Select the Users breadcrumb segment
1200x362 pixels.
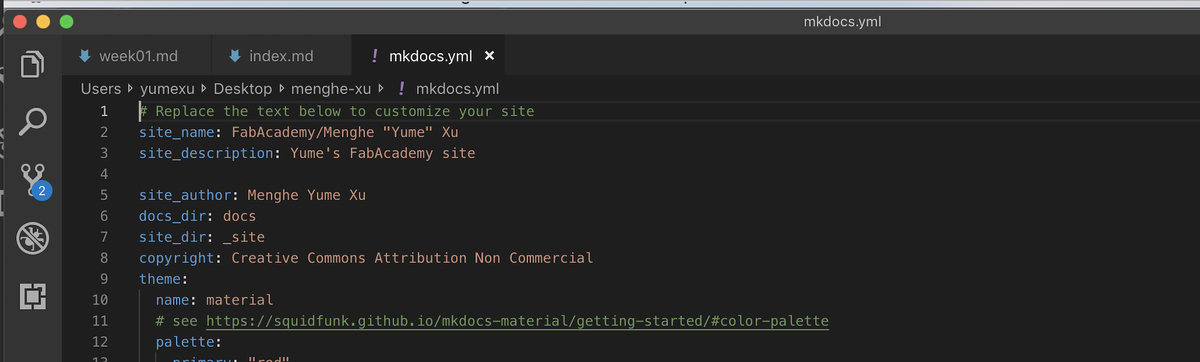101,89
